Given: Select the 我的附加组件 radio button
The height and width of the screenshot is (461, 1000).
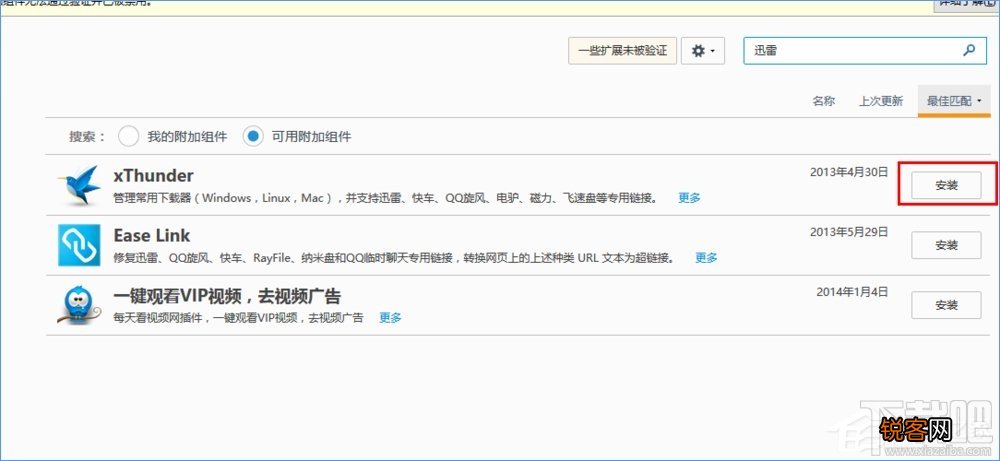Looking at the screenshot, I should click(128, 136).
